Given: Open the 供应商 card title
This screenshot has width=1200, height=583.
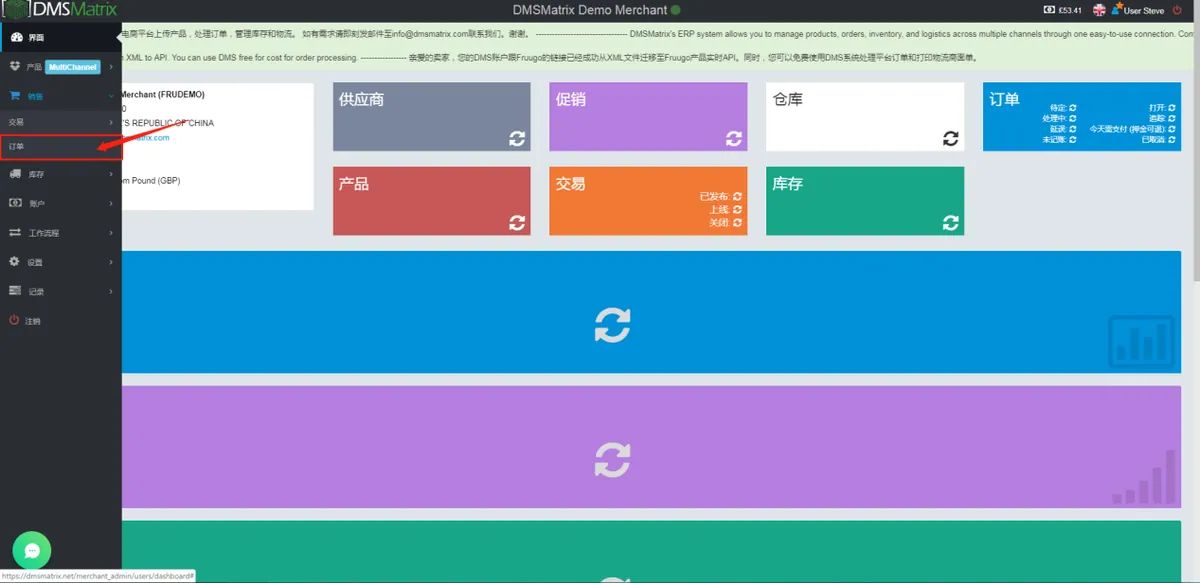Looking at the screenshot, I should pos(362,100).
